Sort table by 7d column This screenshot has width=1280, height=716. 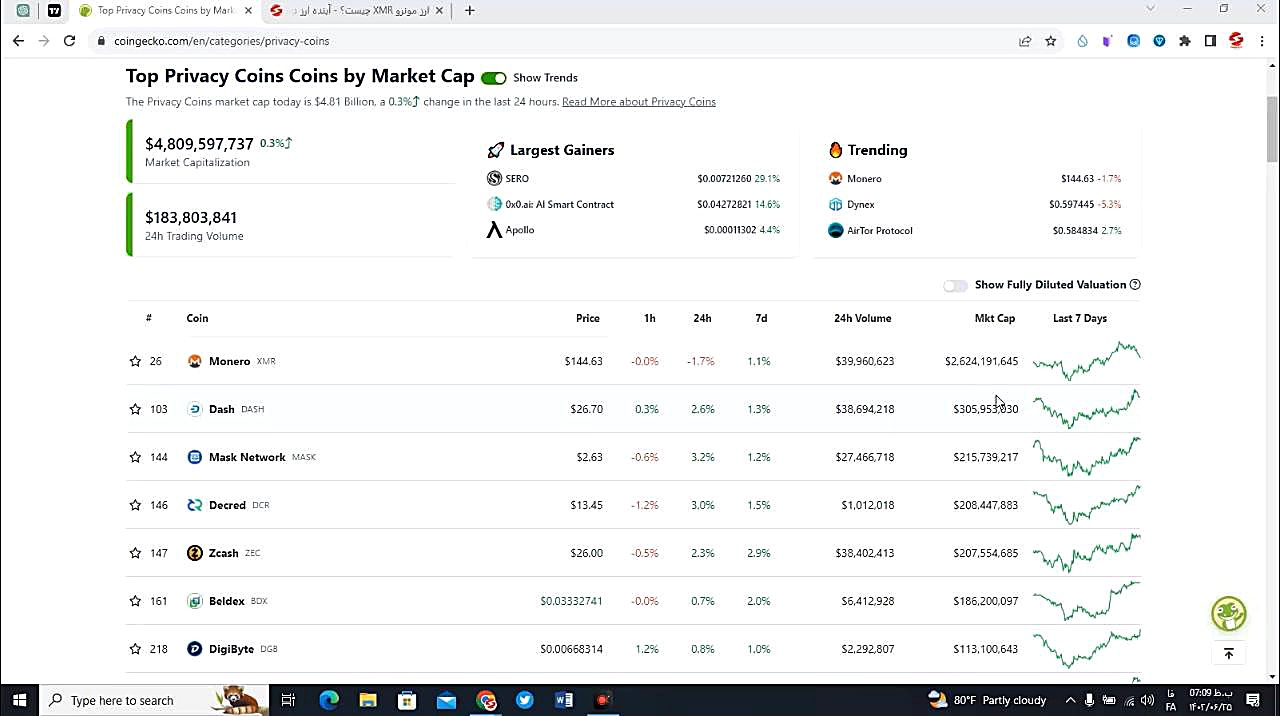[x=761, y=318]
